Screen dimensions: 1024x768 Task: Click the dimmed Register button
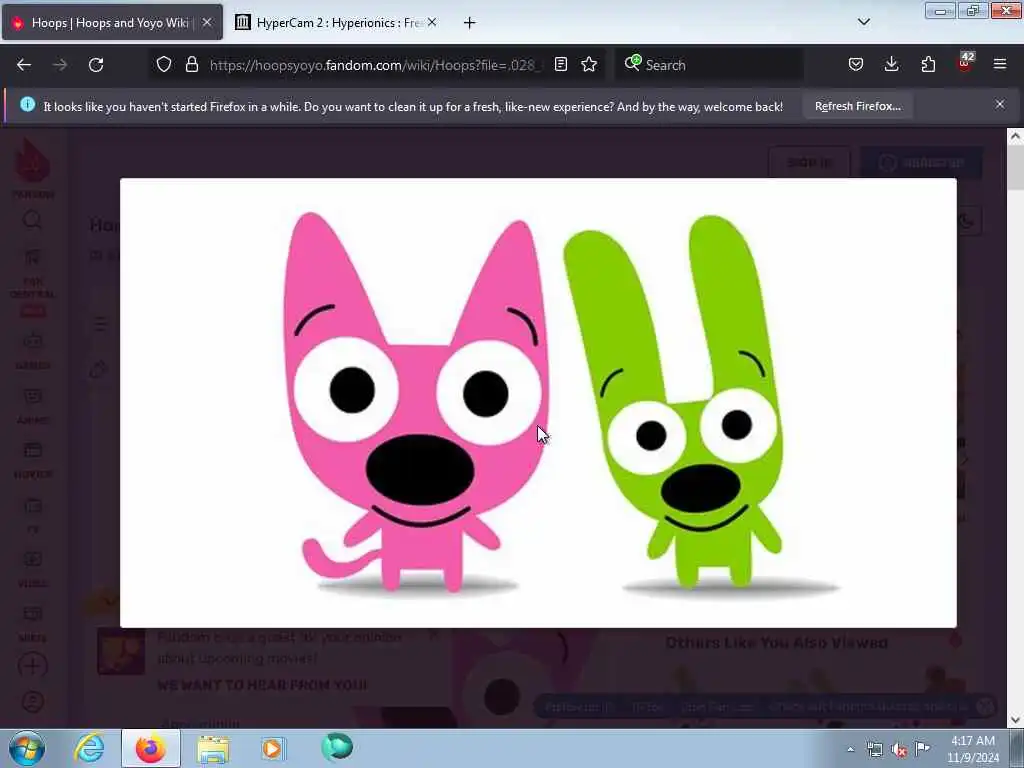point(921,163)
